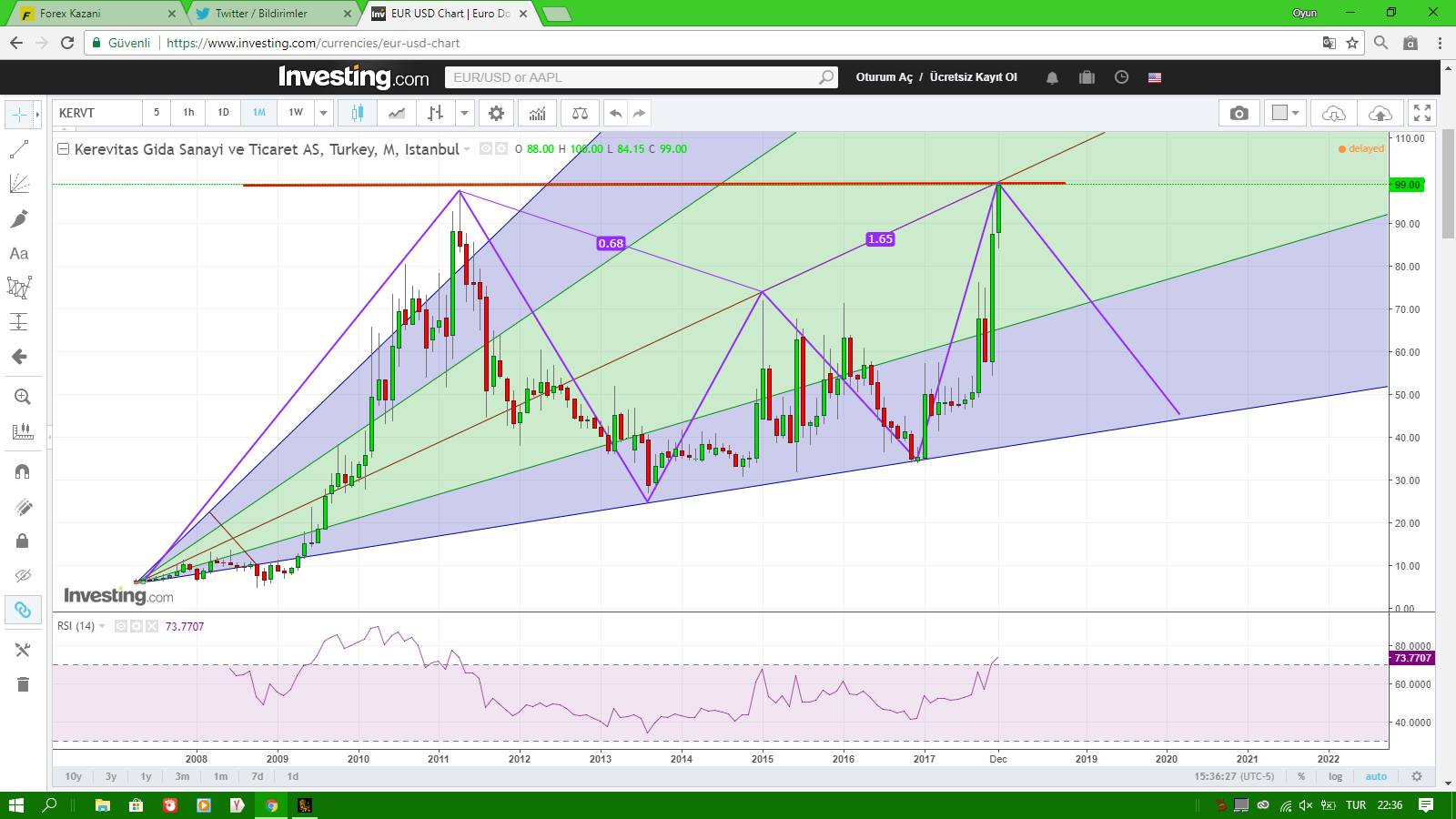The image size is (1456, 819).
Task: Toggle the drawings sync link icon
Action: [23, 610]
